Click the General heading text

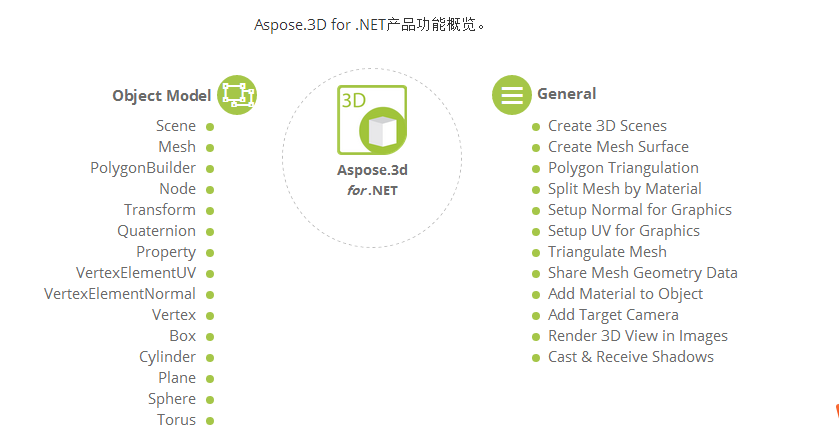pyautogui.click(x=567, y=94)
